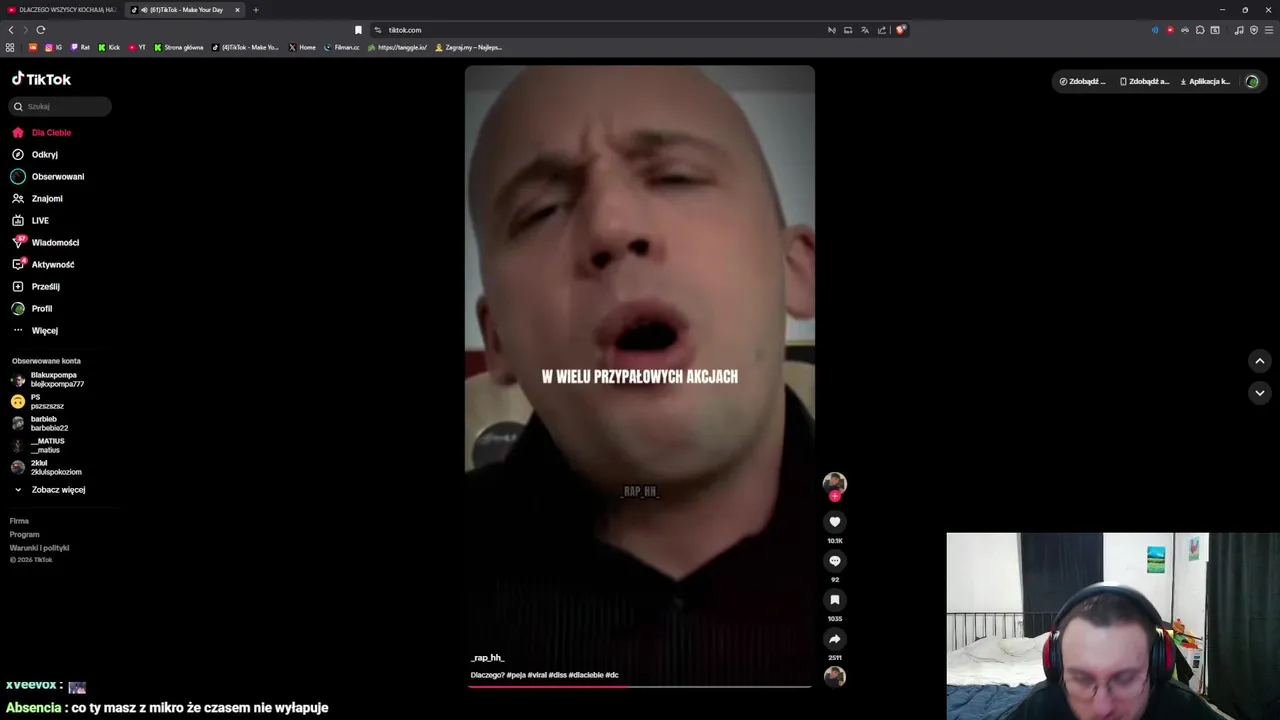Follow creator with the red plus badge
1280x720 pixels.
(x=835, y=496)
